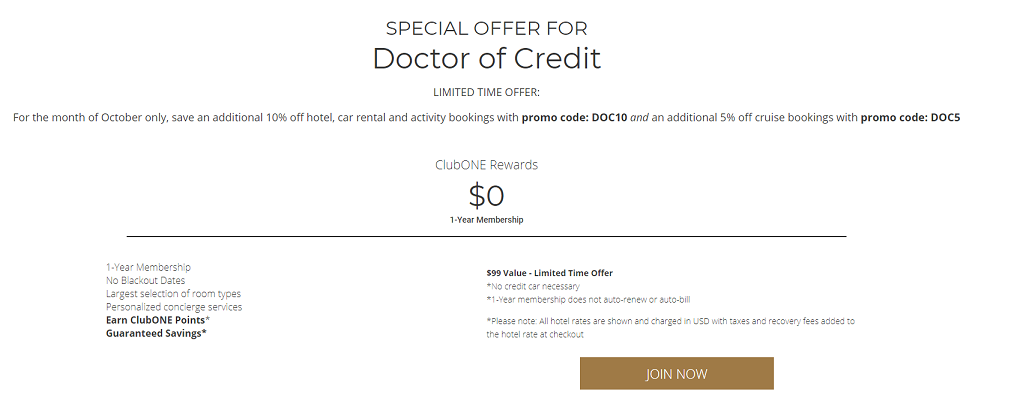Viewport: 1017px width, 401px height.
Task: Click the bold "Earn ClubONE Points*" text
Action: [x=158, y=320]
